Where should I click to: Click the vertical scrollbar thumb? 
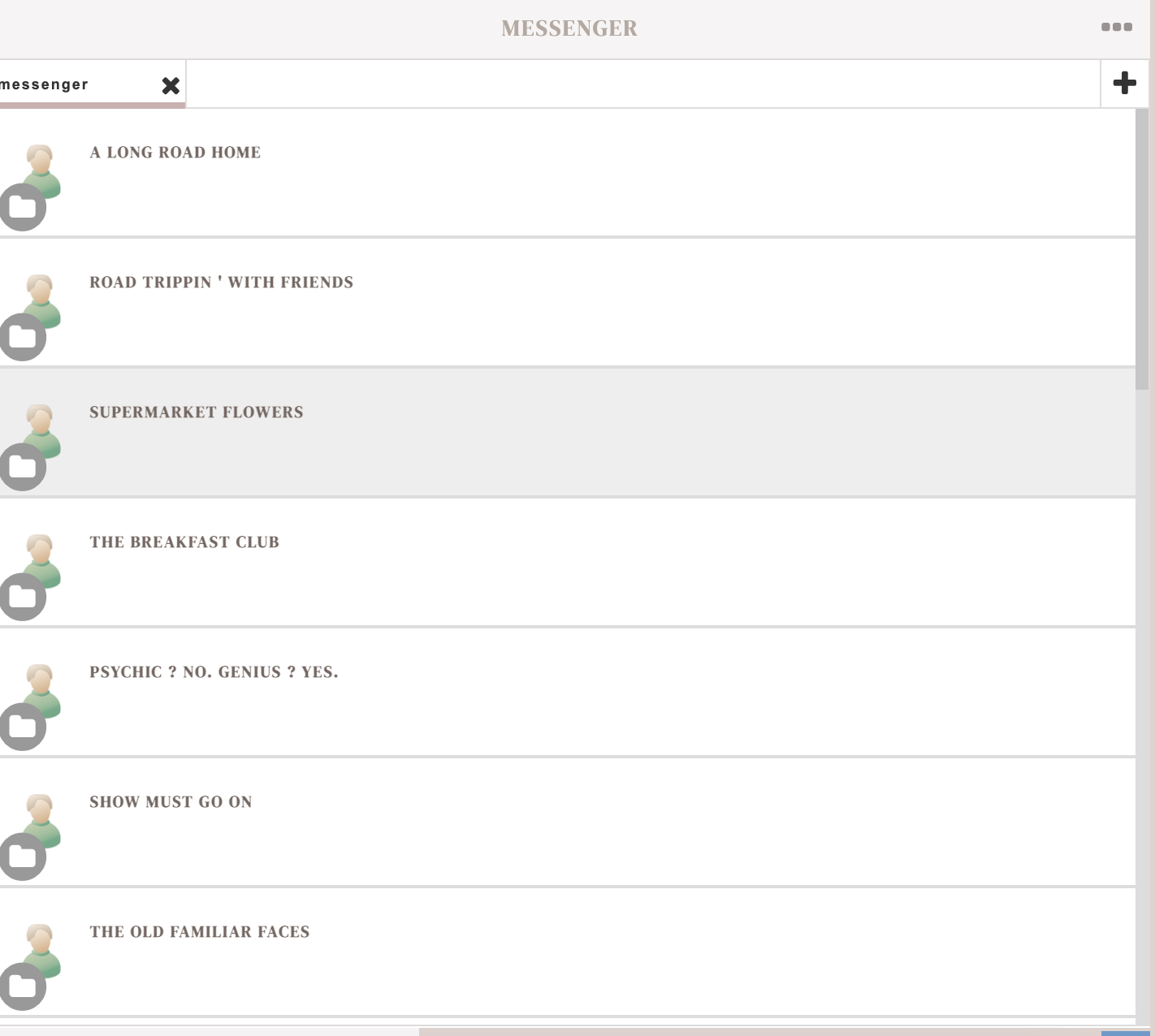(x=1142, y=249)
